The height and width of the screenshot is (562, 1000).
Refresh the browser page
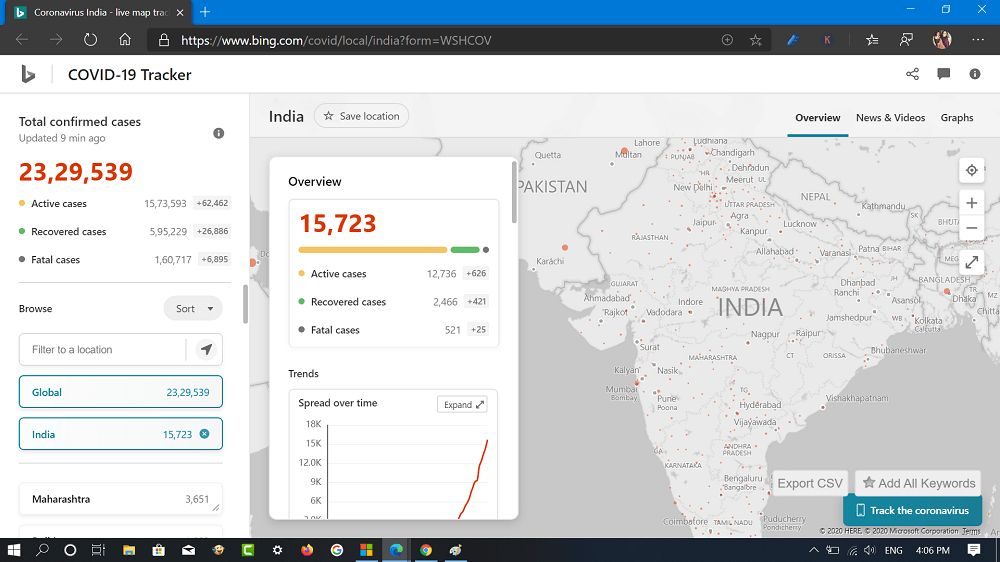tap(91, 40)
